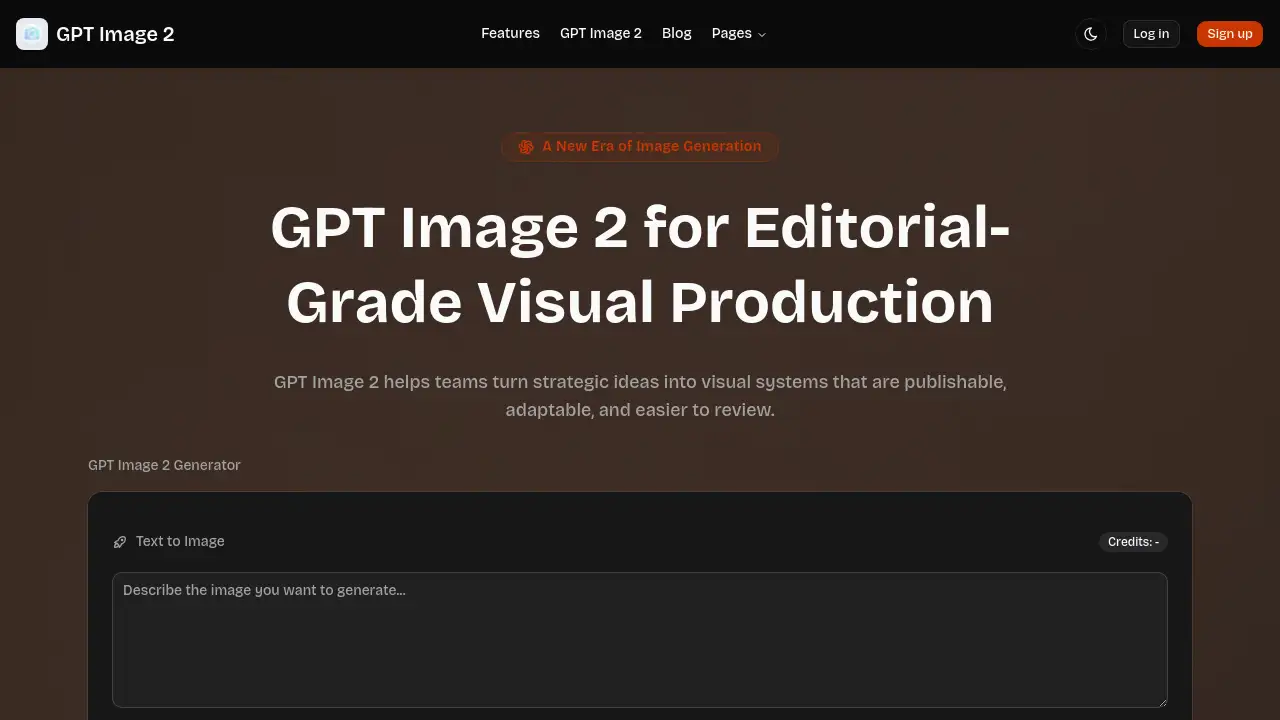Switch to the Text to Image tab
This screenshot has width=1280, height=720.
click(180, 541)
